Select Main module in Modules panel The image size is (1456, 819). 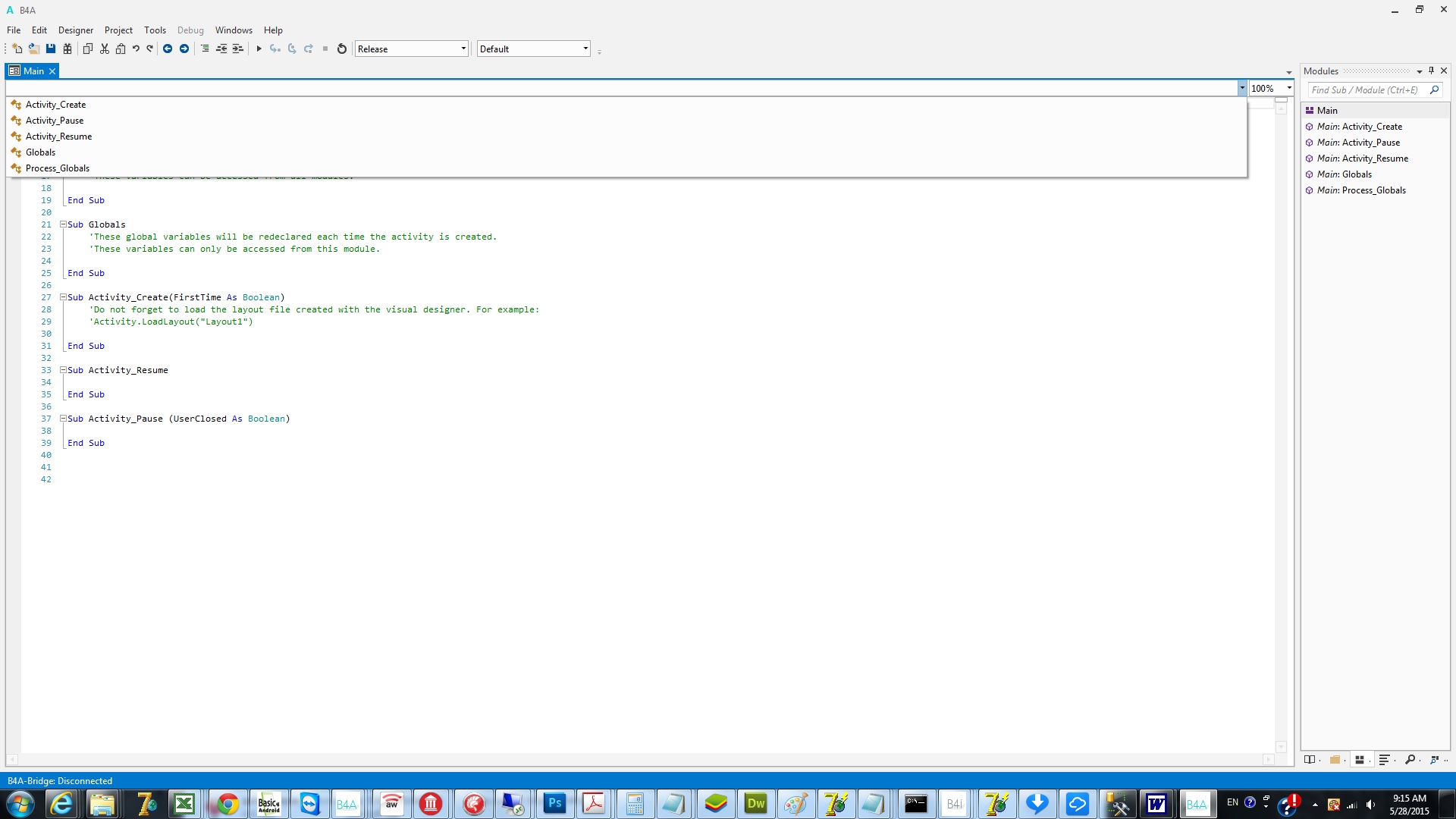pos(1376,111)
